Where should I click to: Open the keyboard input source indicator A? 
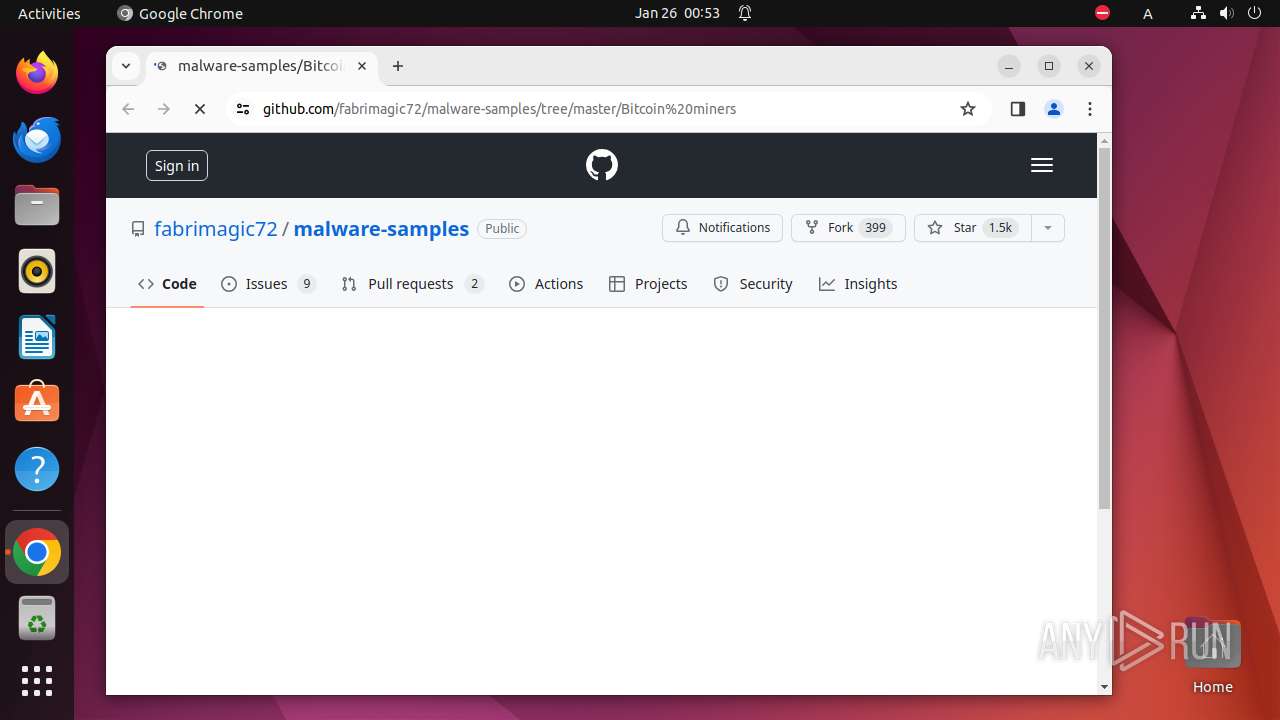click(1148, 13)
